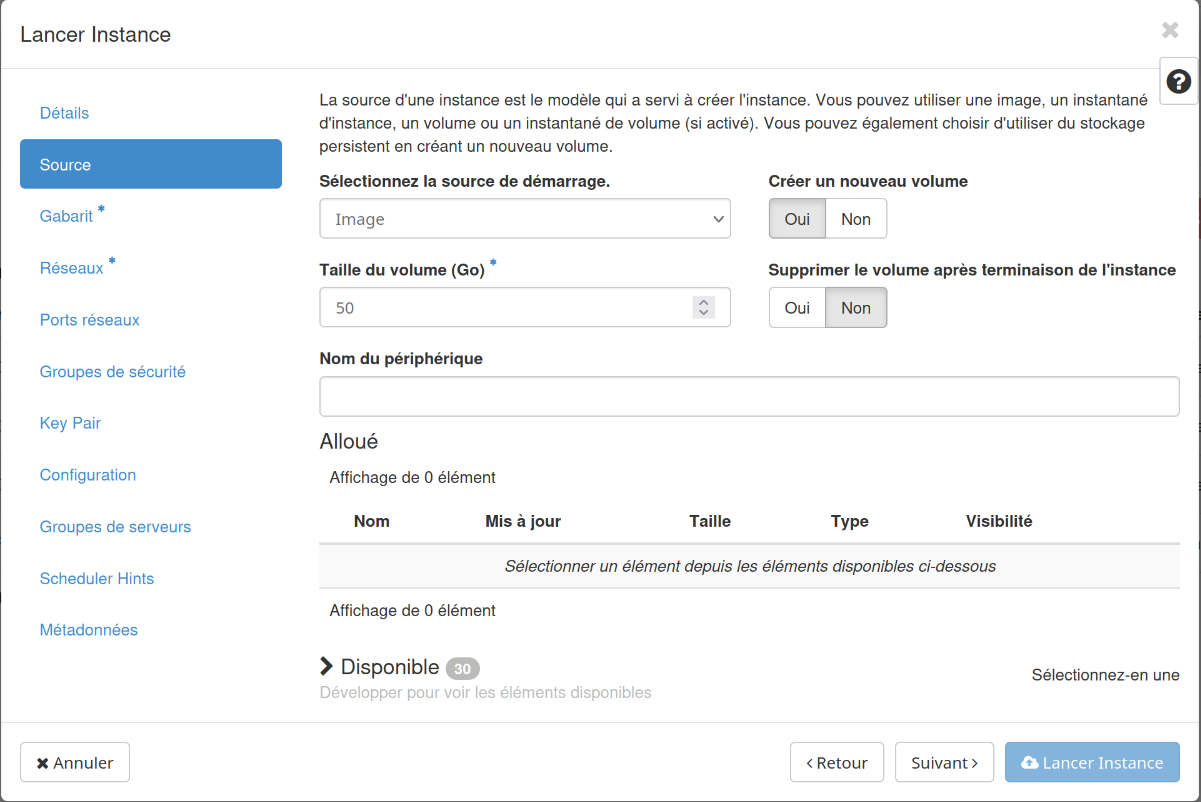Click the Suivant button
The image size is (1201, 802).
[x=943, y=762]
